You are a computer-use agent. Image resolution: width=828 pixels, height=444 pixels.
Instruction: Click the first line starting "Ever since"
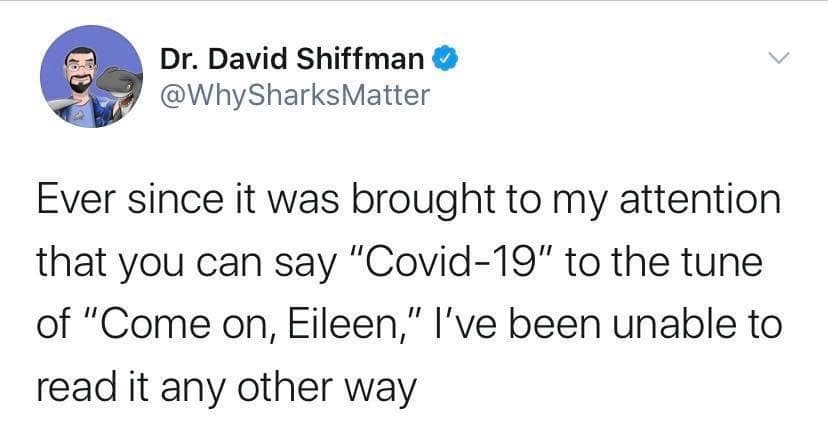[408, 199]
